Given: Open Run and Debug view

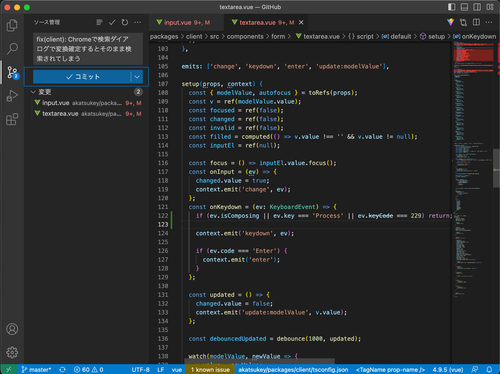Looking at the screenshot, I should (x=12, y=96).
